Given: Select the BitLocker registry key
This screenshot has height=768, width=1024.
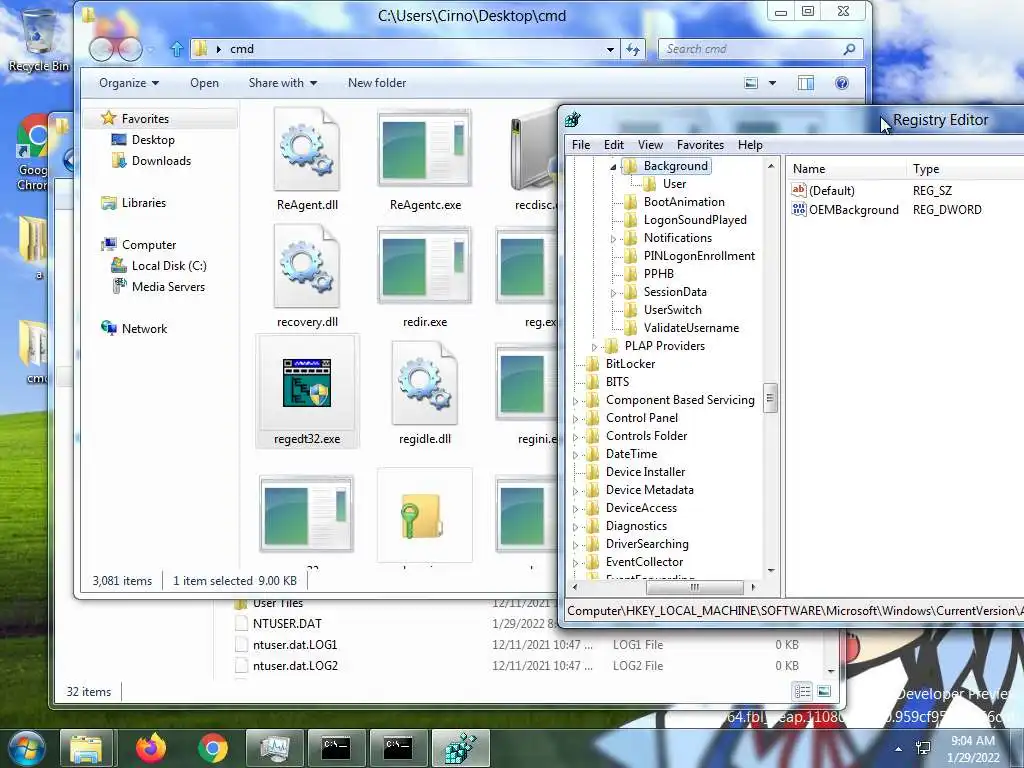Looking at the screenshot, I should (630, 364).
